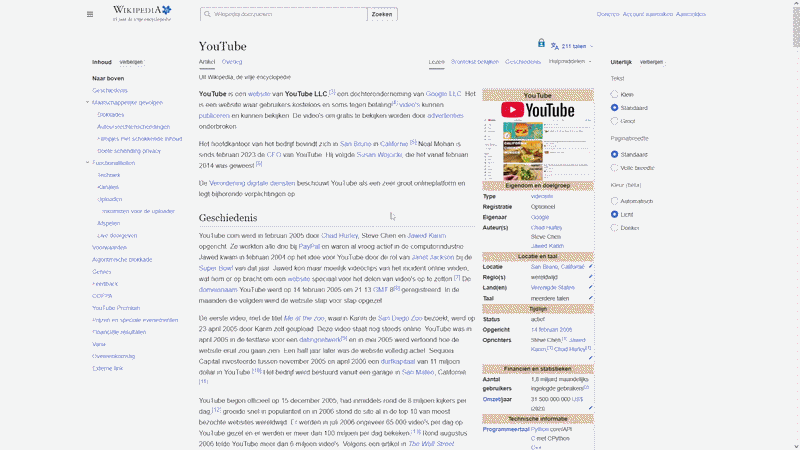This screenshot has width=800, height=450.
Task: Go to the Wikipedia logo home link
Action: [x=142, y=14]
